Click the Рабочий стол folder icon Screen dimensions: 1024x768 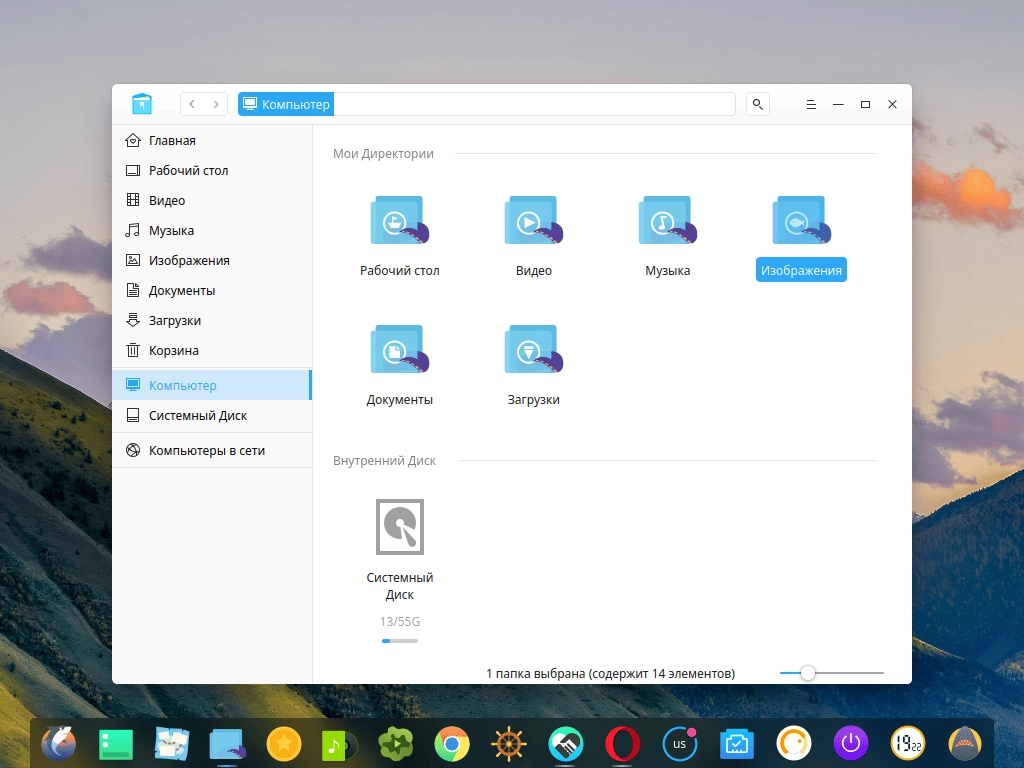coord(400,220)
